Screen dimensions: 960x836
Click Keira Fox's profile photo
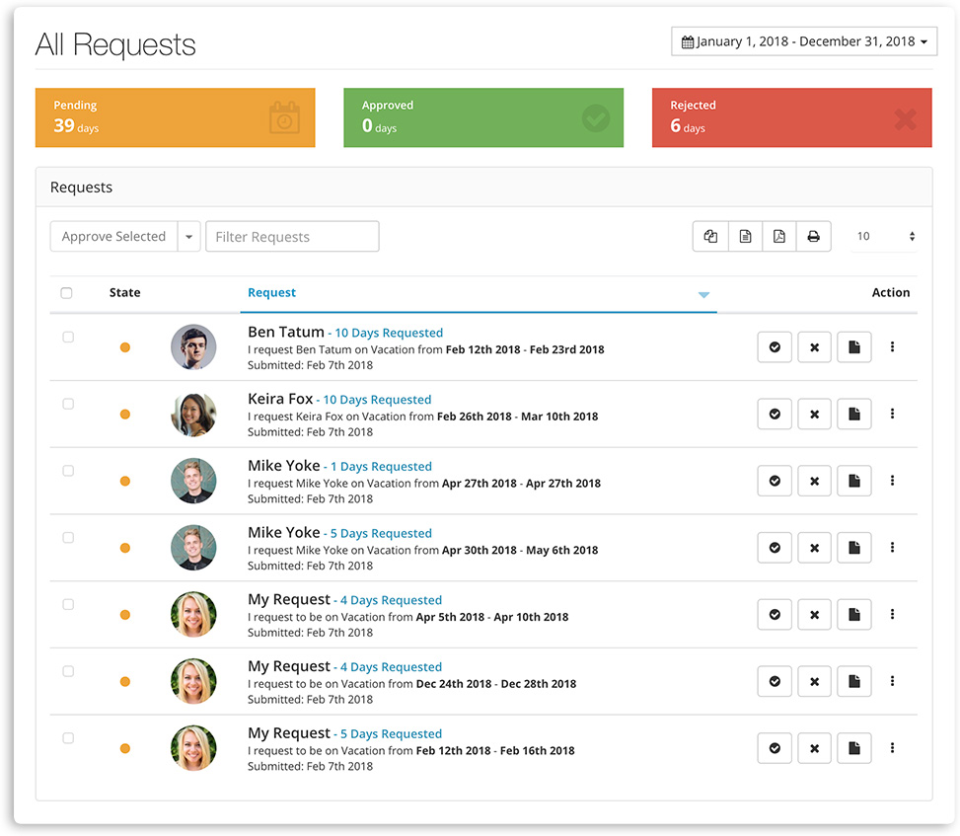pyautogui.click(x=193, y=414)
